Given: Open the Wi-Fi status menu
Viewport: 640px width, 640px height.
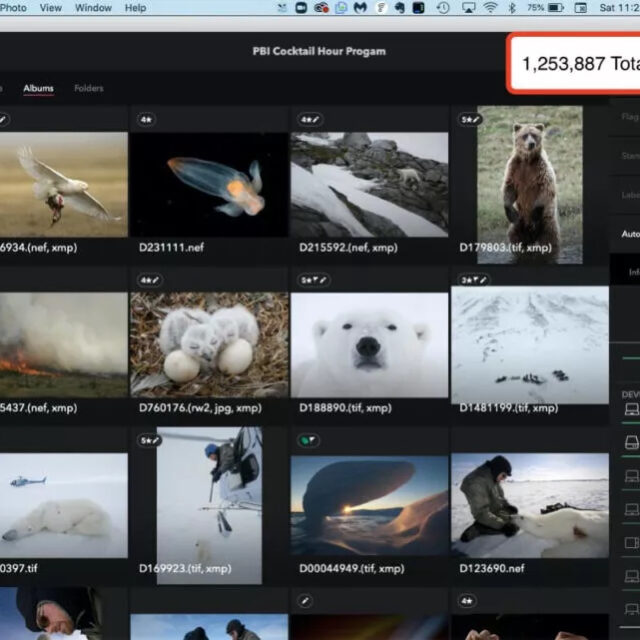Looking at the screenshot, I should coord(490,8).
